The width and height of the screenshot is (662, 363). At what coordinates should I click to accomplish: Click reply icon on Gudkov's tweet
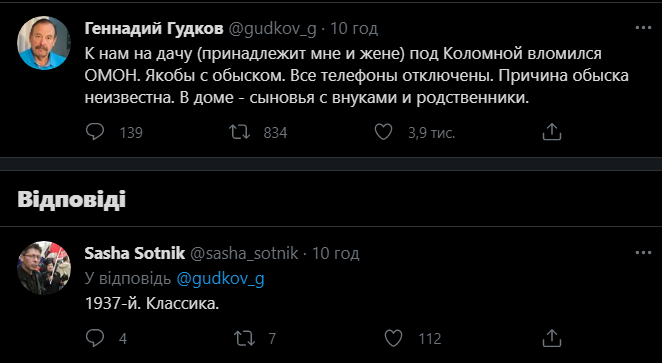95,132
